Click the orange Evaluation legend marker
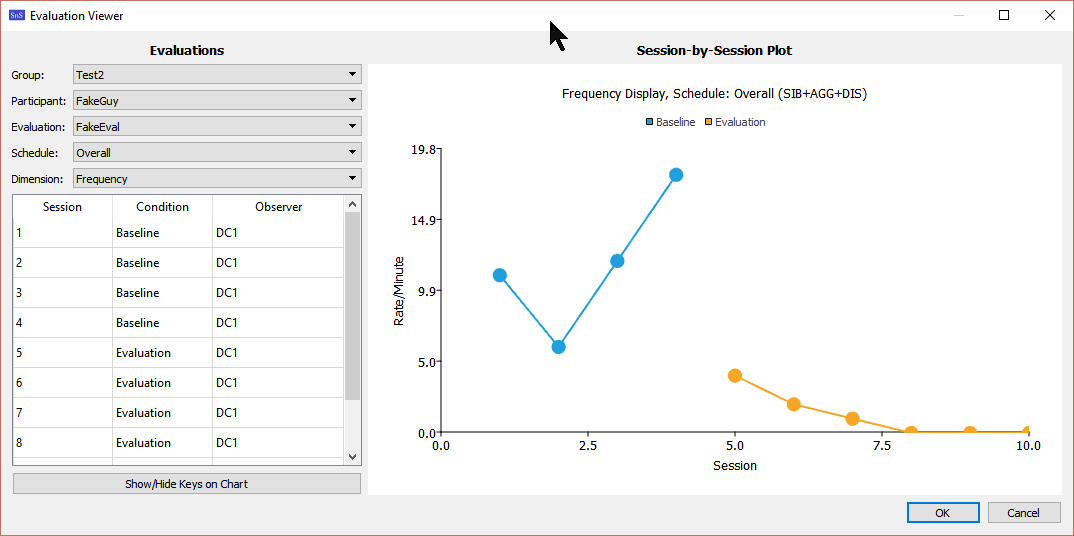Viewport: 1074px width, 536px height. click(x=709, y=122)
